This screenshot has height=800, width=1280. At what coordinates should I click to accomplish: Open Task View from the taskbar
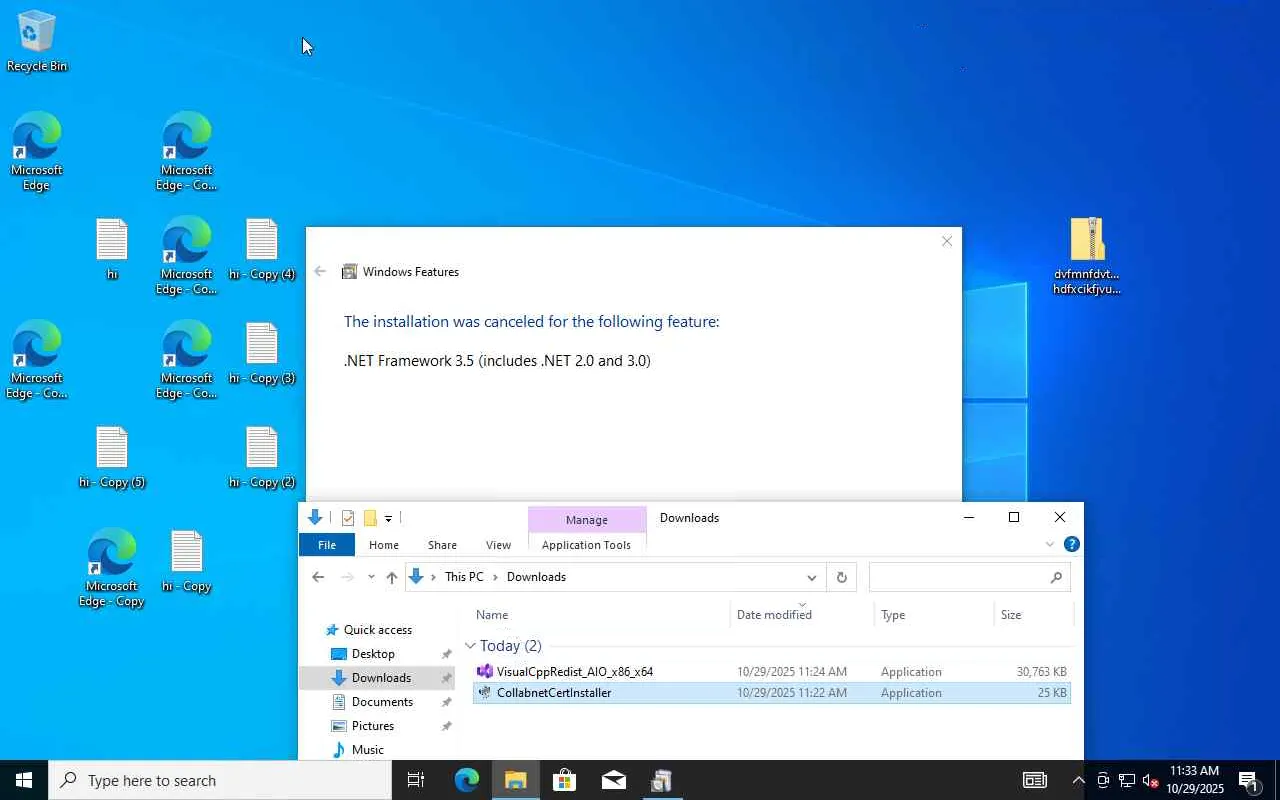[x=416, y=780]
